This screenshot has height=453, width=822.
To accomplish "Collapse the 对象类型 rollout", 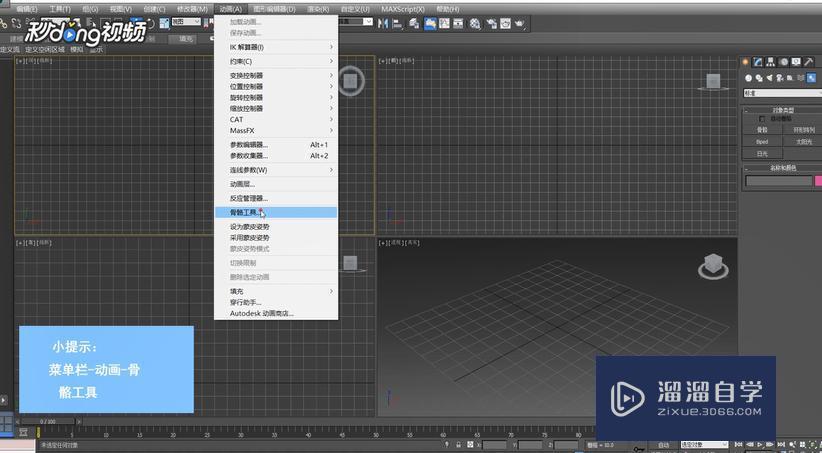I will pyautogui.click(x=784, y=110).
